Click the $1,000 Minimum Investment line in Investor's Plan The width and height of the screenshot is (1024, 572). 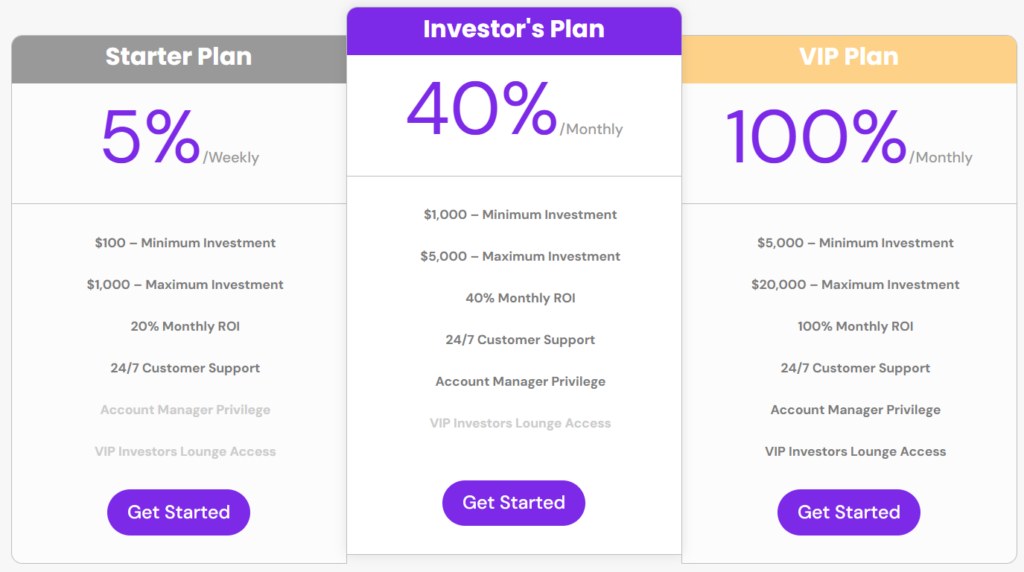[x=520, y=215]
